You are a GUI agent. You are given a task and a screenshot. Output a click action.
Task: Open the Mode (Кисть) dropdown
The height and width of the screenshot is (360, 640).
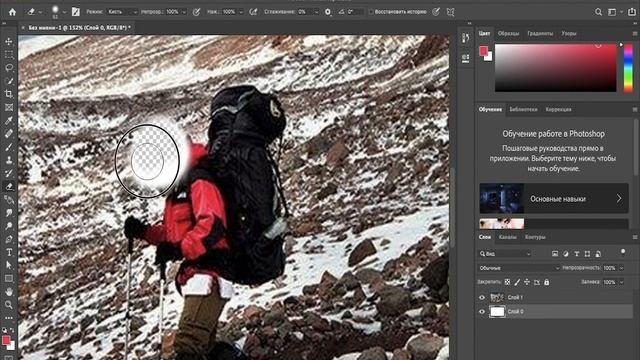coord(122,12)
